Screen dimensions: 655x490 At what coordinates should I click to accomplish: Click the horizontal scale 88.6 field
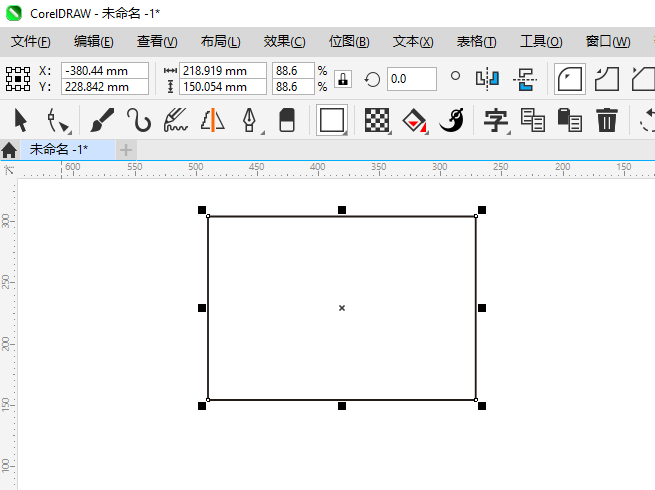(x=293, y=71)
